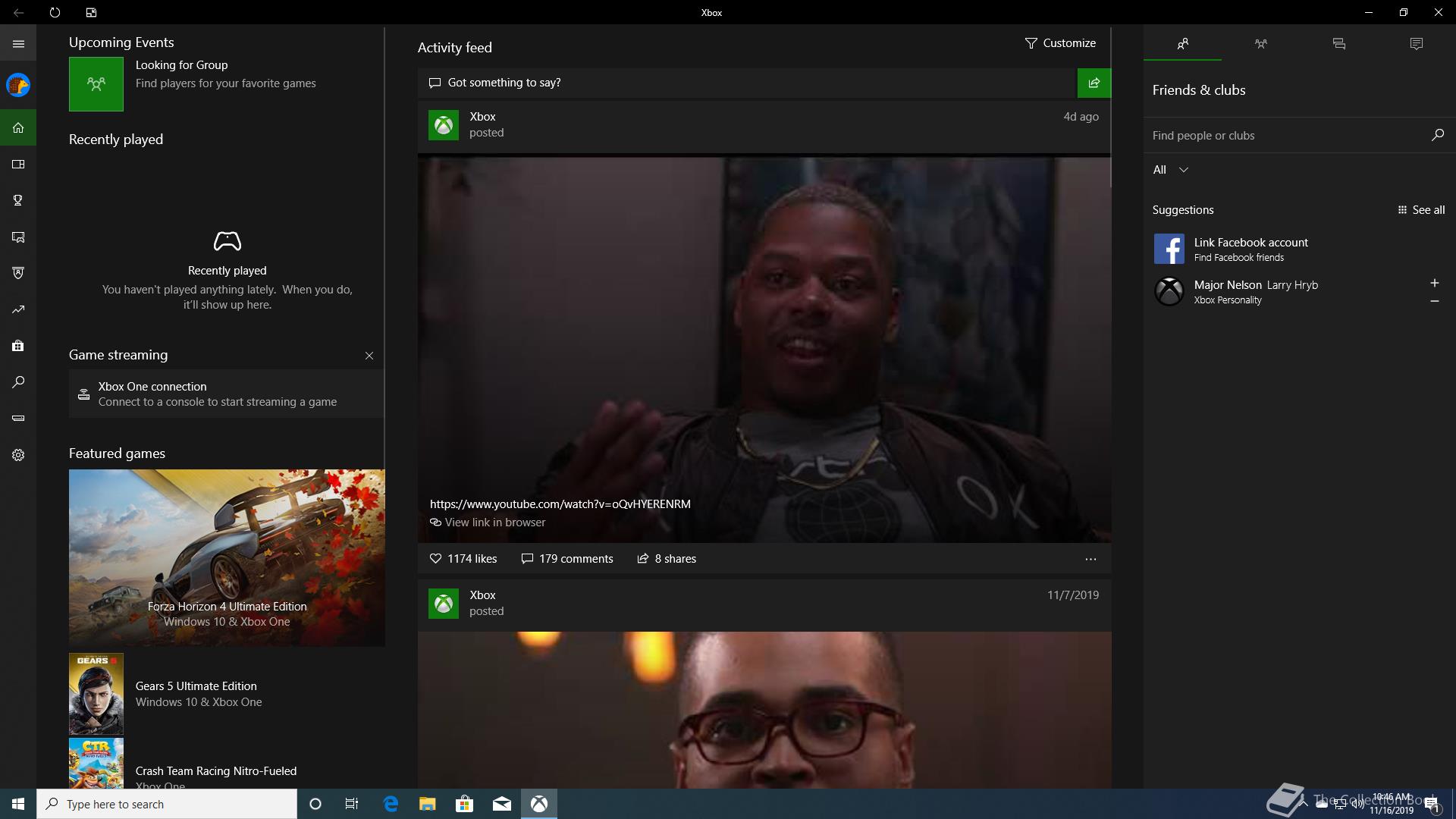The height and width of the screenshot is (819, 1456).
Task: Switch to the Messages tab
Action: pos(1338,44)
